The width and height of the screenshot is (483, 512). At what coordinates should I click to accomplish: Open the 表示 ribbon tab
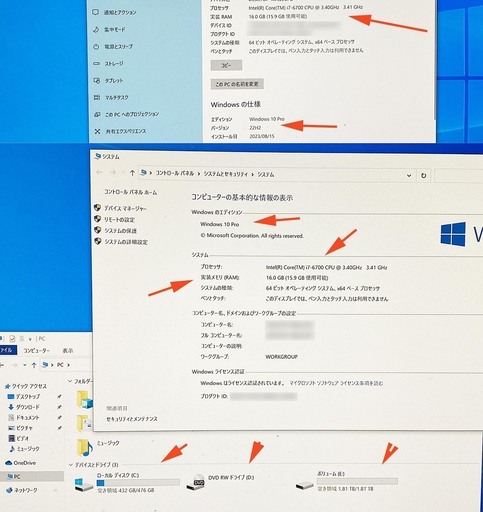click(68, 351)
